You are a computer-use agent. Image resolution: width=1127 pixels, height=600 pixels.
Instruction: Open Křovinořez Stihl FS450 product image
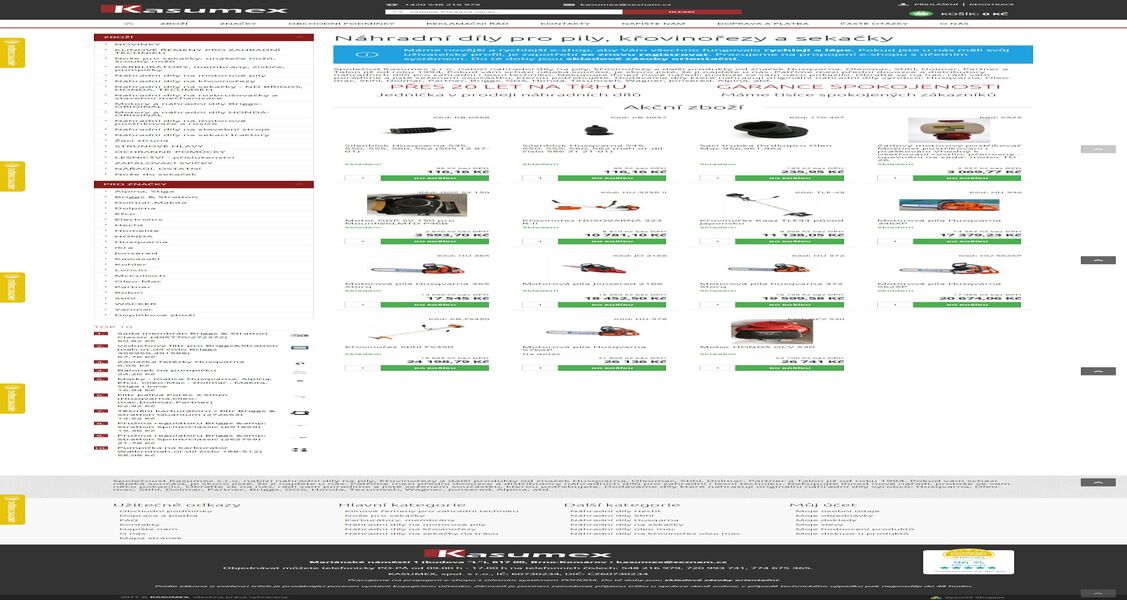(x=416, y=331)
